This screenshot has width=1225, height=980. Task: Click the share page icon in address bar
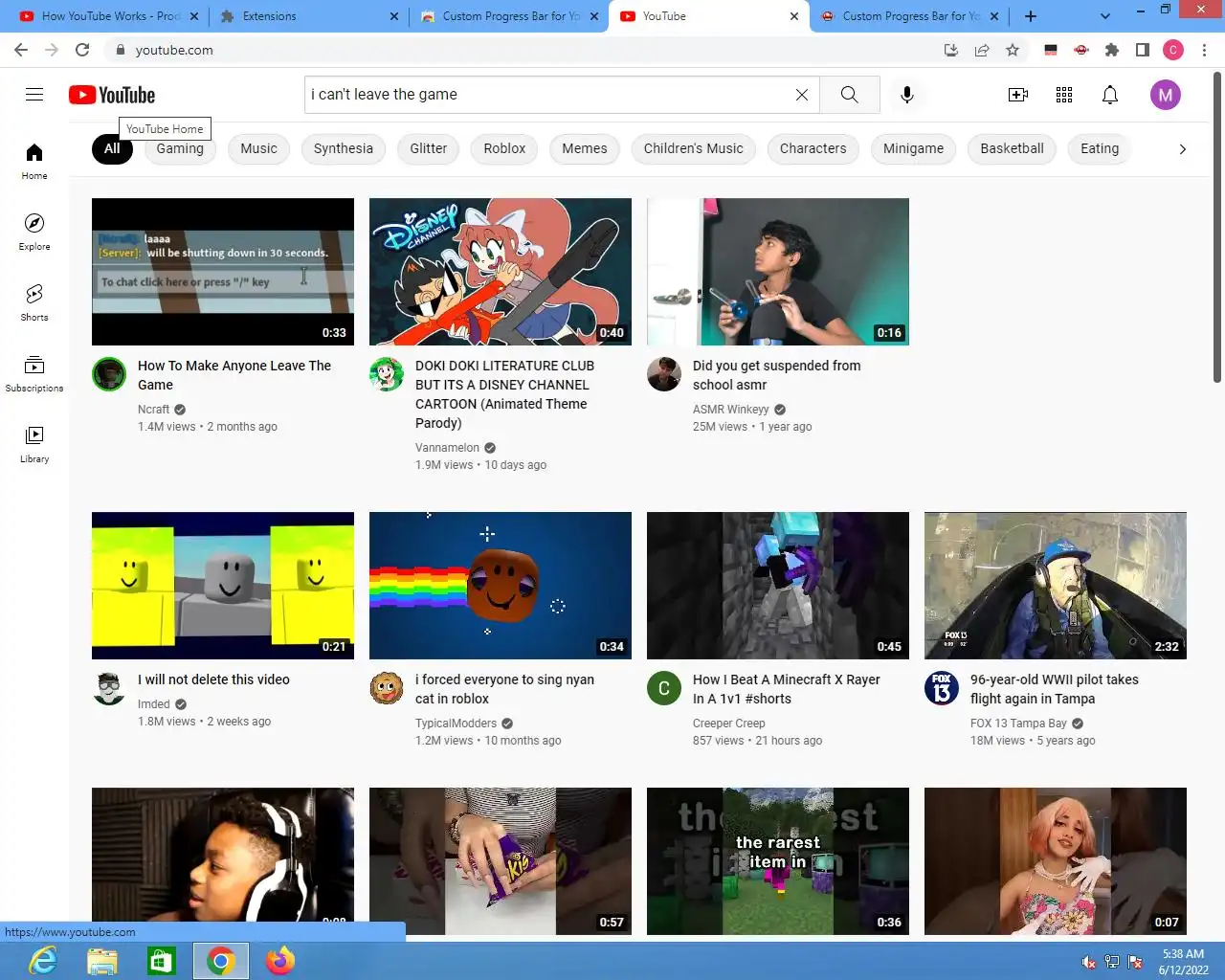pyautogui.click(x=982, y=50)
